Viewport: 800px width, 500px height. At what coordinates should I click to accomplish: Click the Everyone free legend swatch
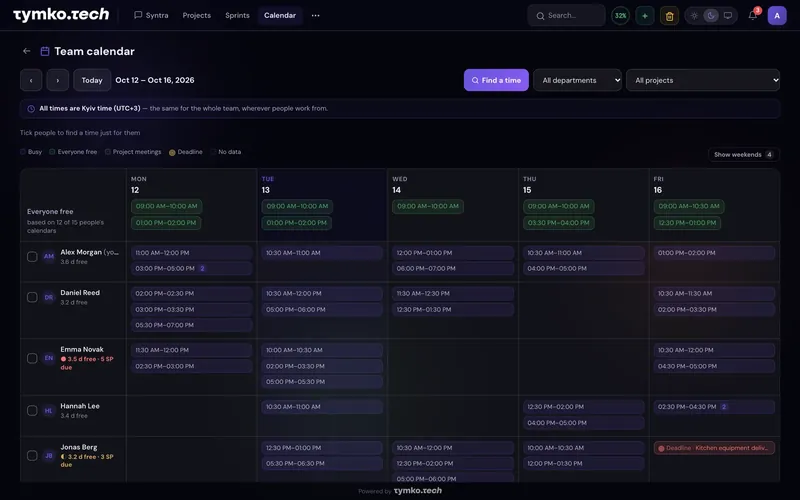[x=52, y=152]
